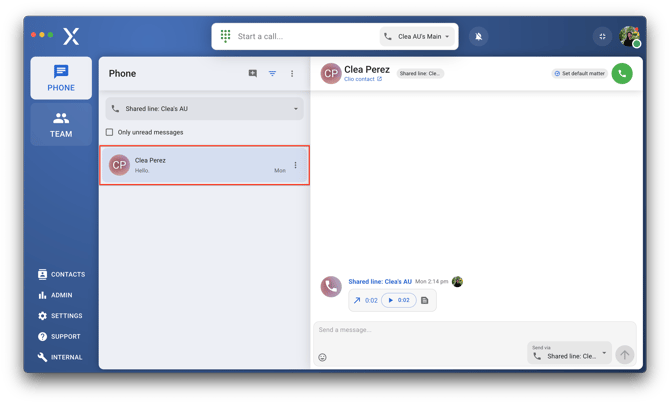This screenshot has width=670, height=404.
Task: Open the filter icon in Phone panel
Action: point(272,73)
